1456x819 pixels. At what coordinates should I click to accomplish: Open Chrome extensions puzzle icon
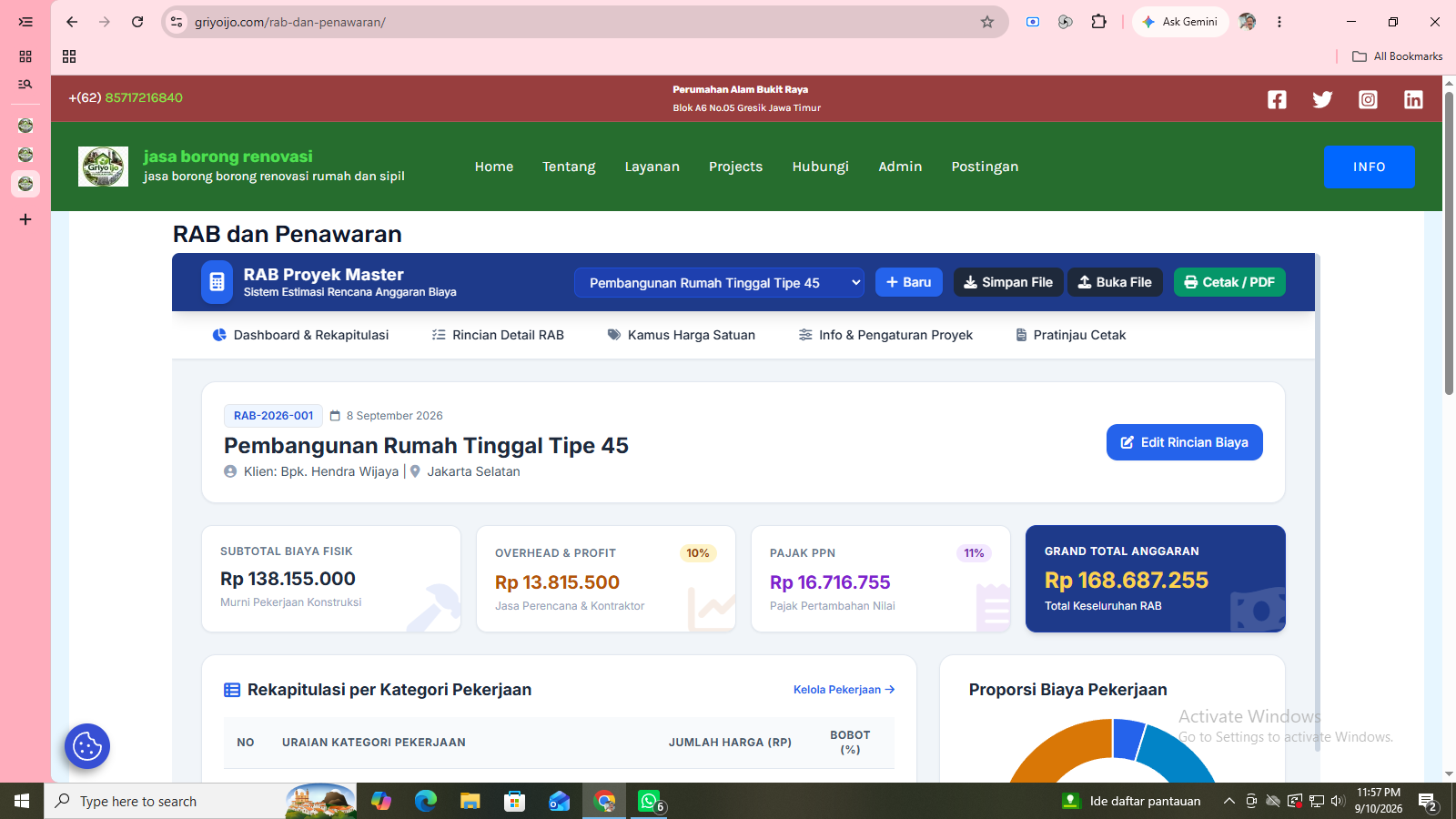point(1099,22)
